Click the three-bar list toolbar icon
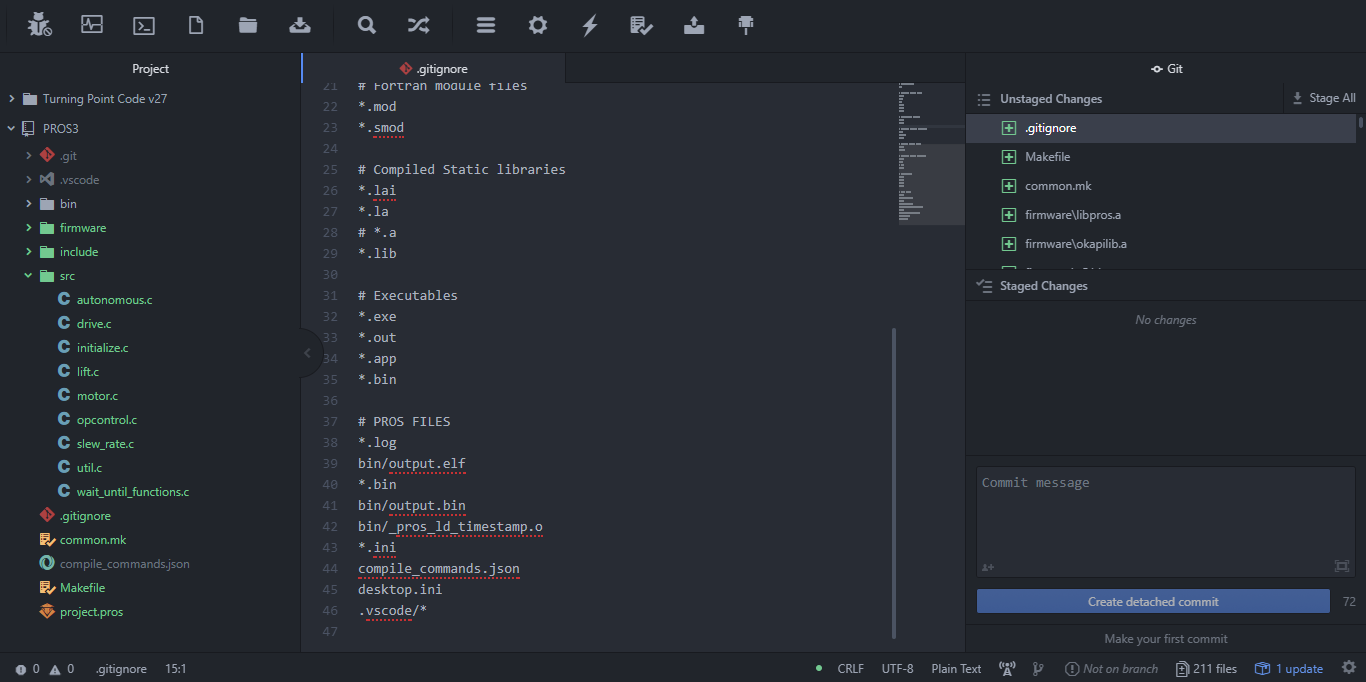 pyautogui.click(x=486, y=25)
